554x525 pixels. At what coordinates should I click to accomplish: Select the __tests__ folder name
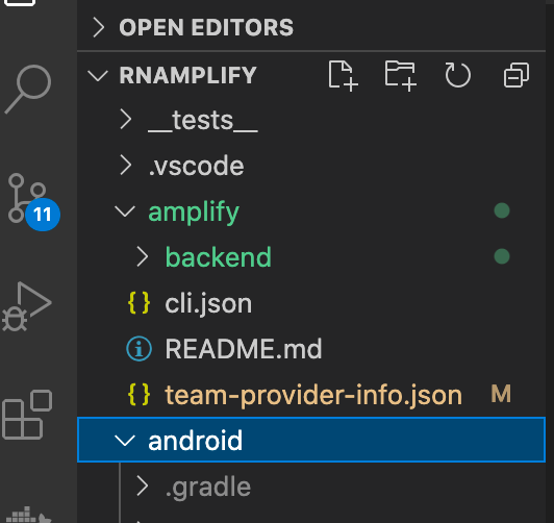pos(203,120)
